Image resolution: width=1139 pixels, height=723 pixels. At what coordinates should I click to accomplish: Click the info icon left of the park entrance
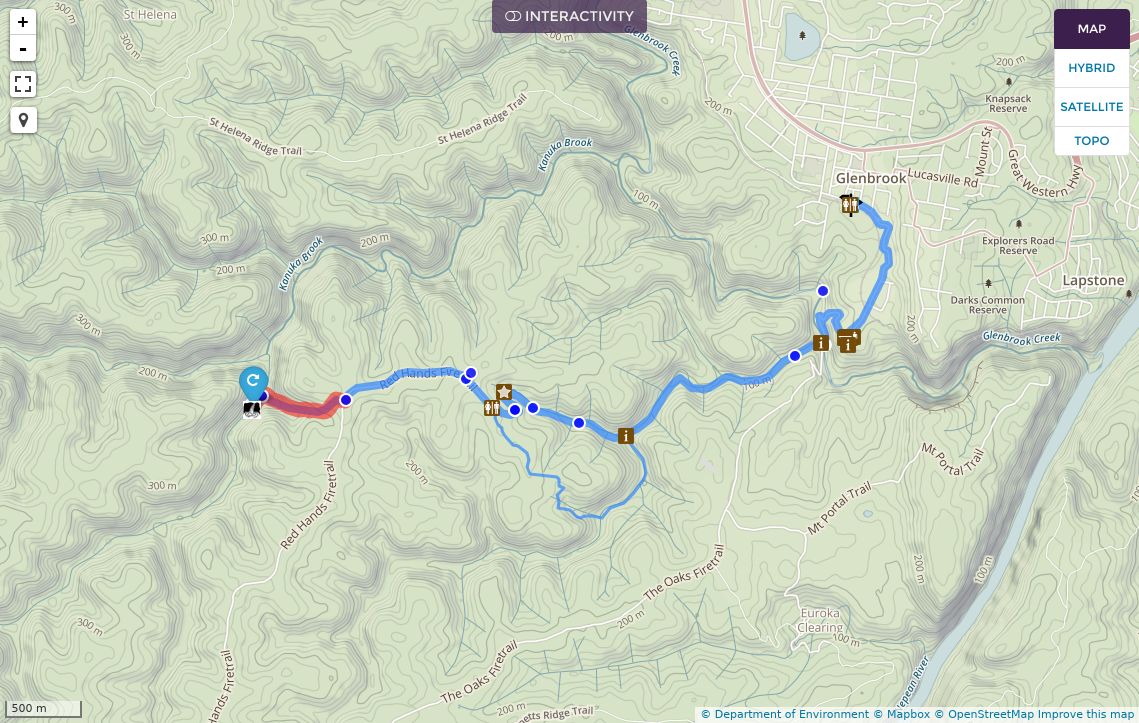point(821,343)
